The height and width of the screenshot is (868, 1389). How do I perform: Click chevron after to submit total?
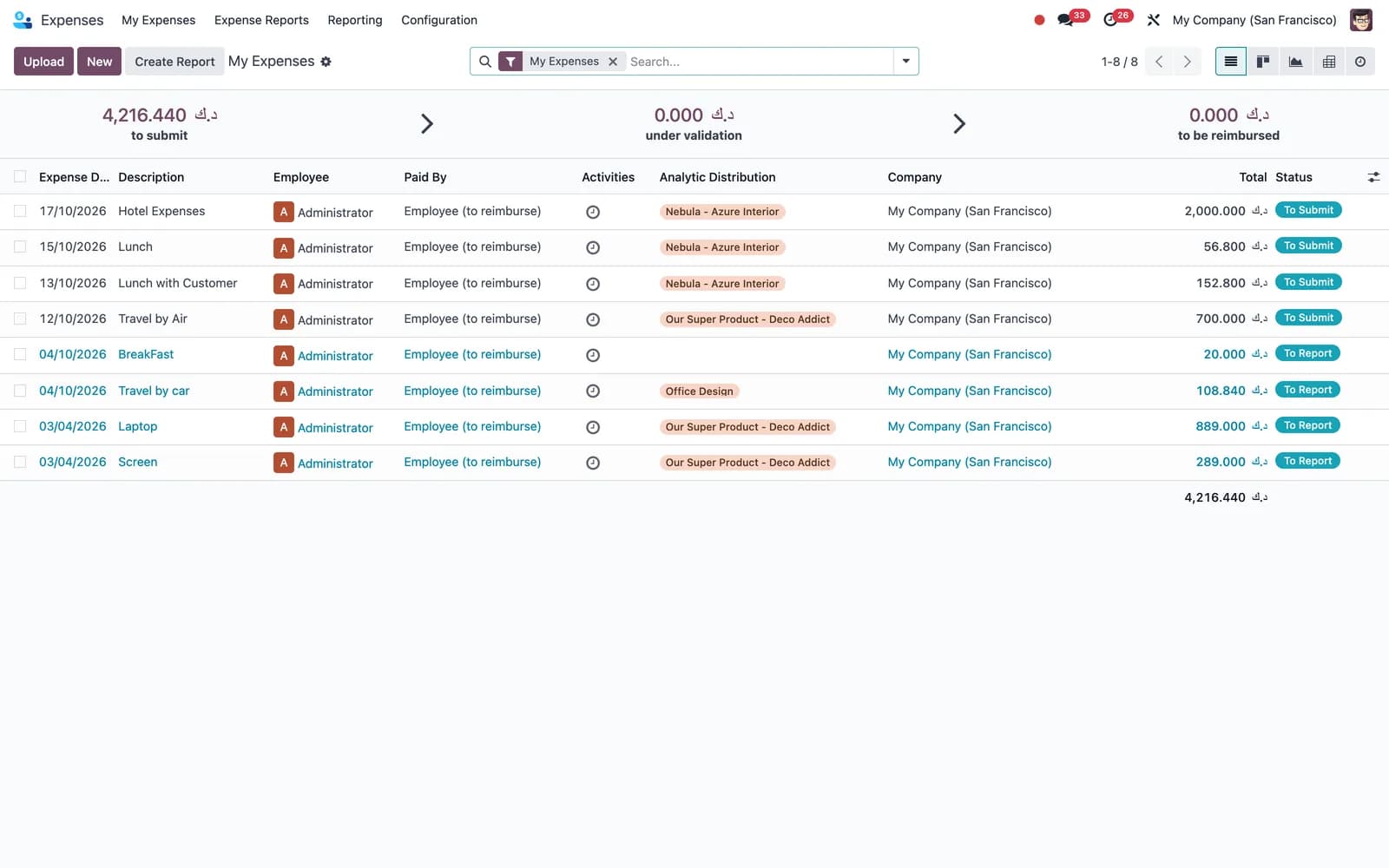[426, 123]
